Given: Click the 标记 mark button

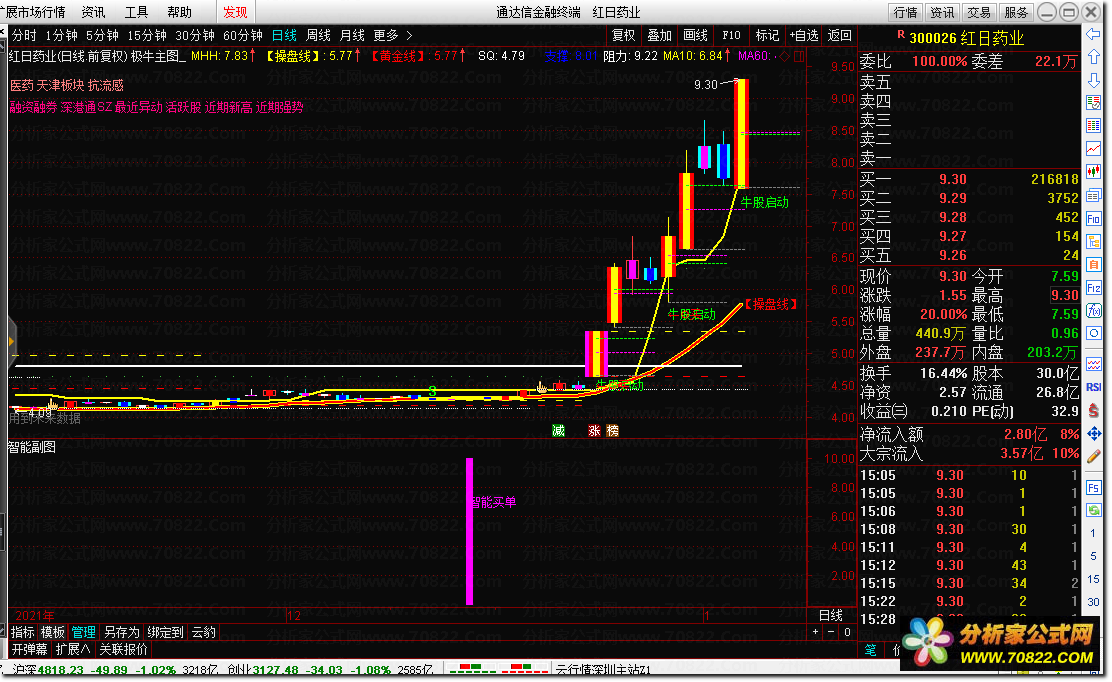Looking at the screenshot, I should 767,35.
